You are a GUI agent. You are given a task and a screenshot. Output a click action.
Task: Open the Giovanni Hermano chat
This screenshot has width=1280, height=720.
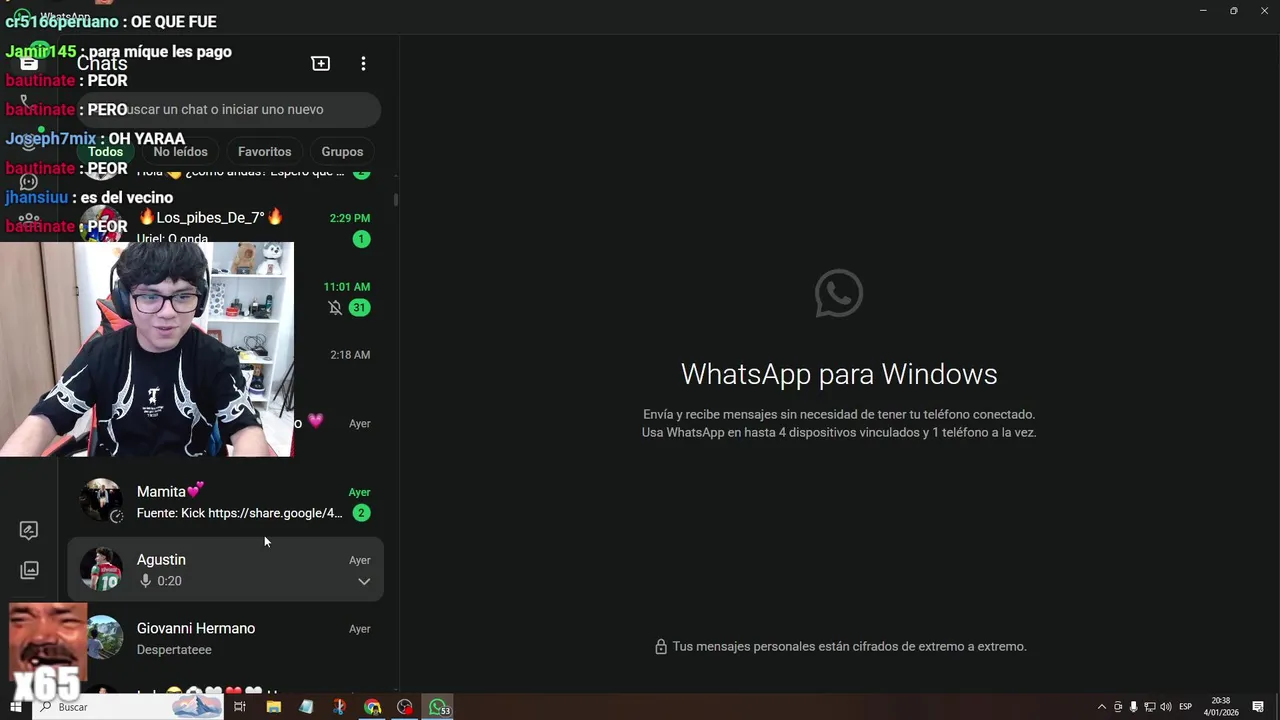tap(225, 639)
